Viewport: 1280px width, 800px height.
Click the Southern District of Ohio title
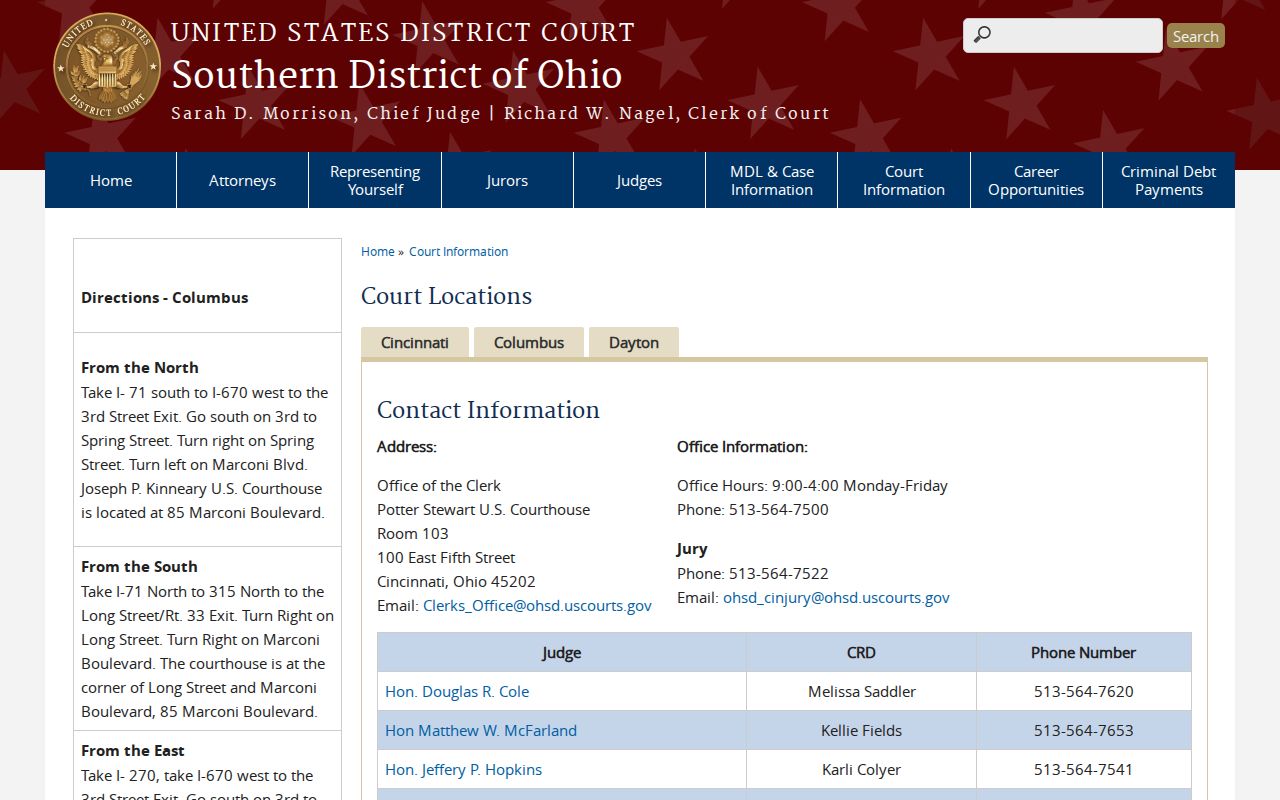396,75
